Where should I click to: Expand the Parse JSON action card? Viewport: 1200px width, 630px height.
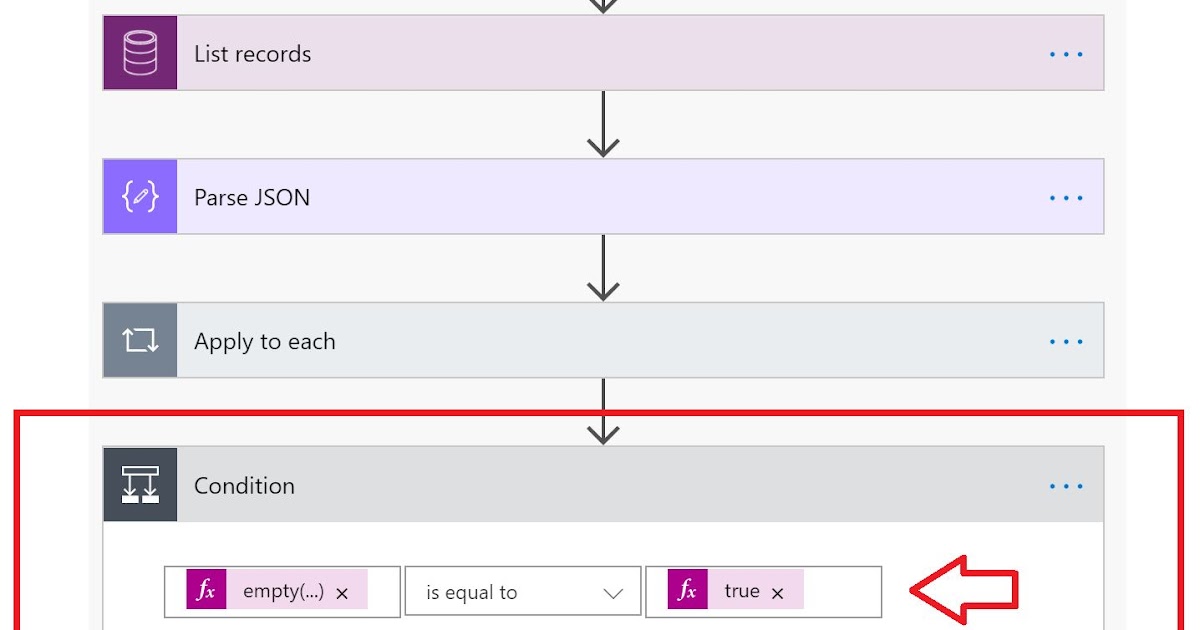point(600,196)
